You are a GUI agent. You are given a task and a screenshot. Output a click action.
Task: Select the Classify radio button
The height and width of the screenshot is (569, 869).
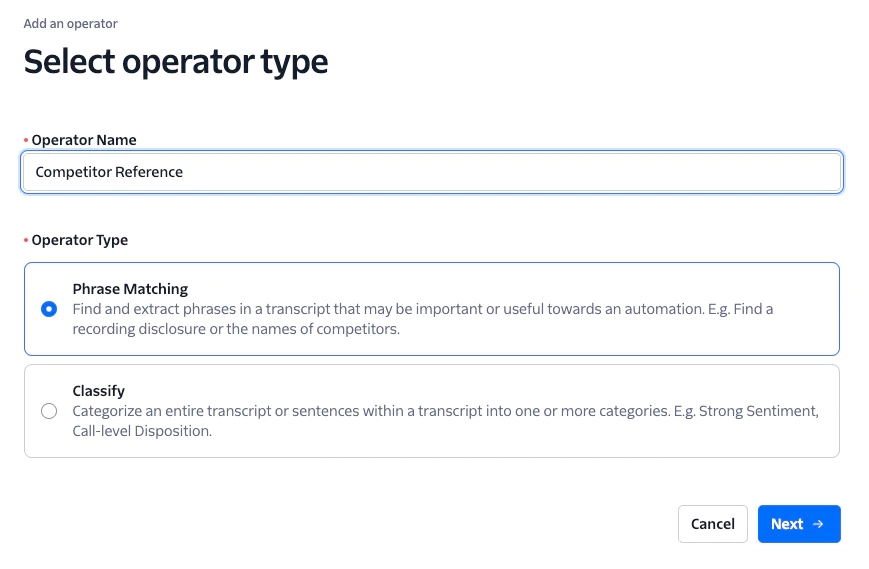49,411
